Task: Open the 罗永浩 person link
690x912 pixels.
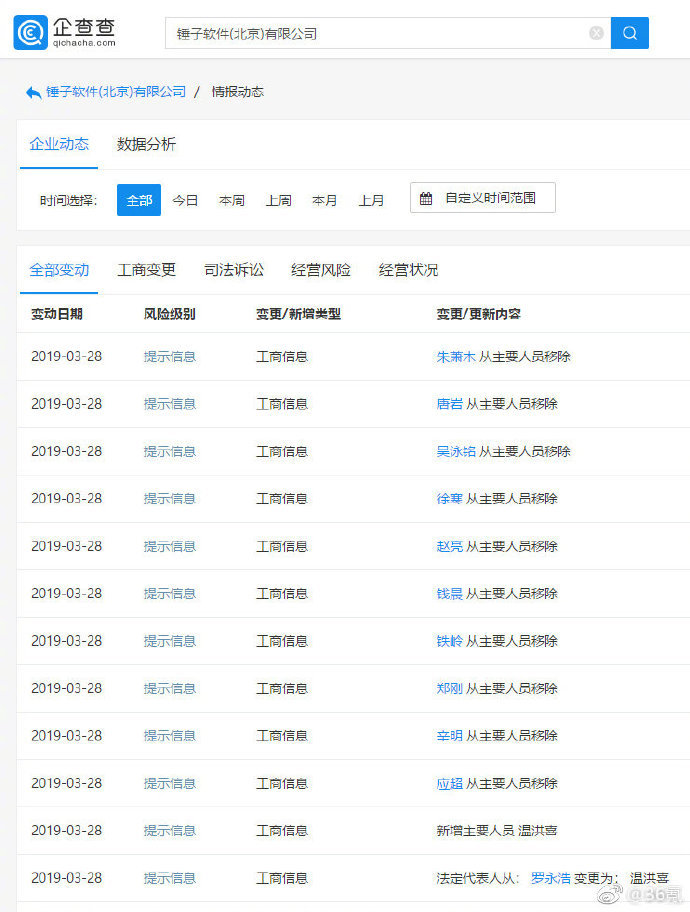Action: tap(550, 878)
